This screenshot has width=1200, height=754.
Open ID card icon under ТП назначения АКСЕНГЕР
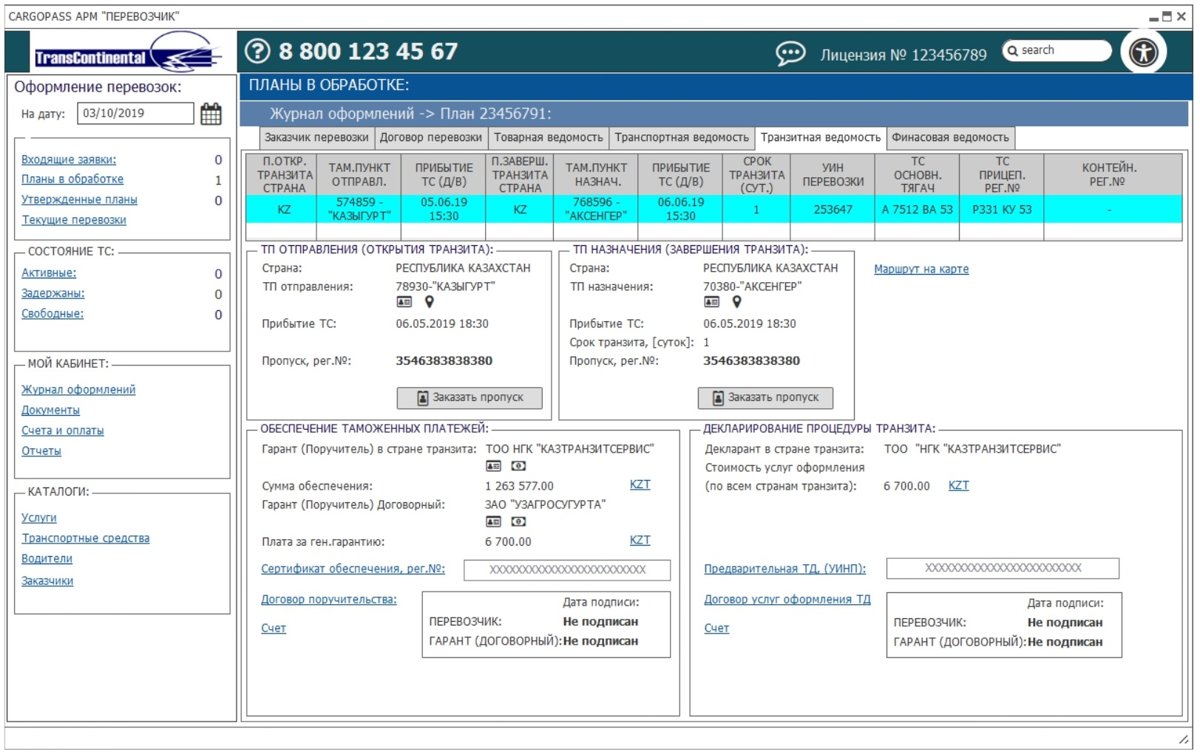(x=711, y=301)
